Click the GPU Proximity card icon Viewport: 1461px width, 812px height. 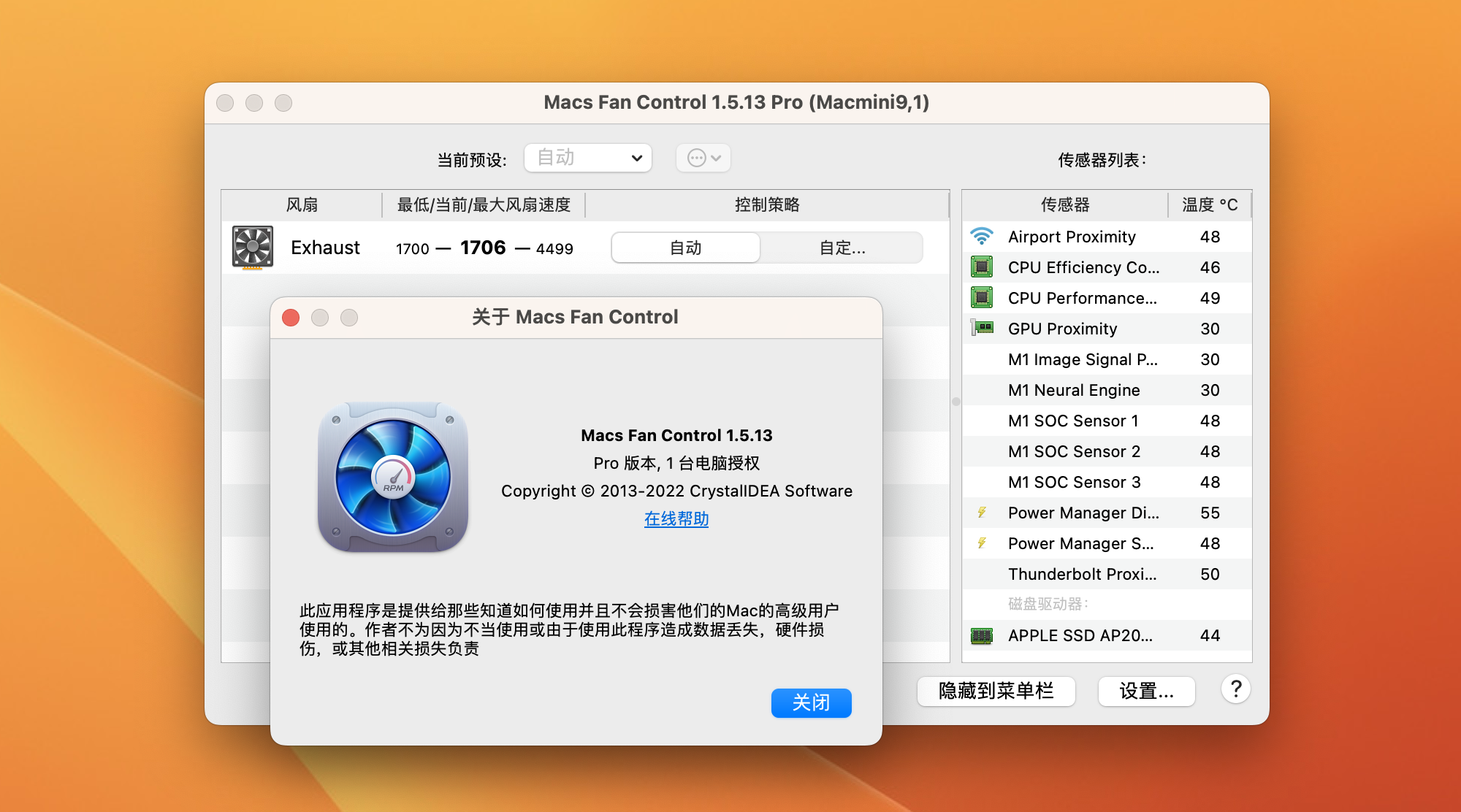(x=981, y=328)
